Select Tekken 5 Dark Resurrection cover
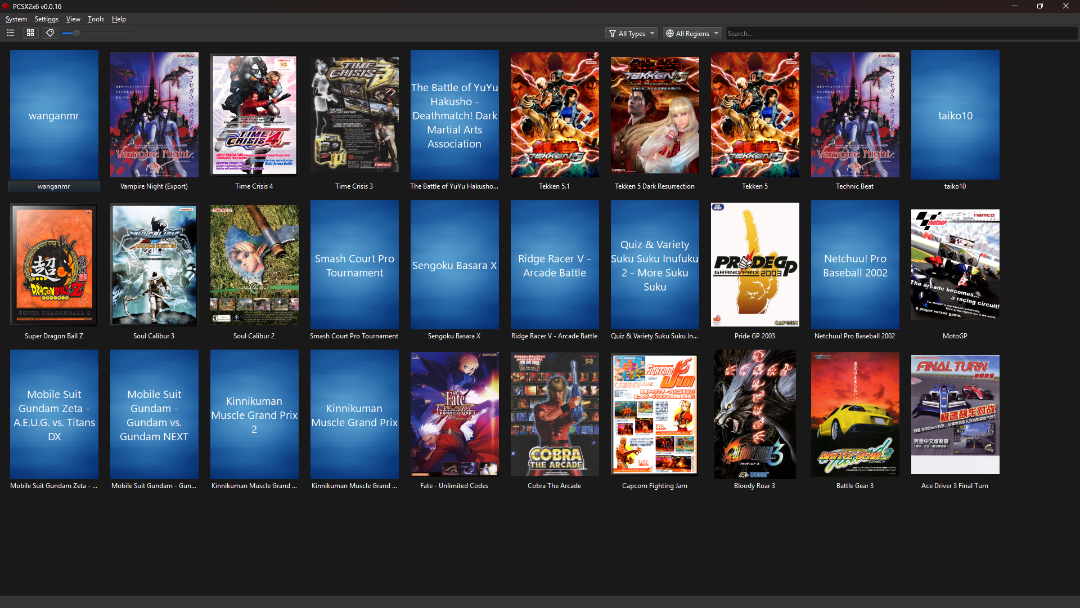The image size is (1080, 608). tap(654, 115)
